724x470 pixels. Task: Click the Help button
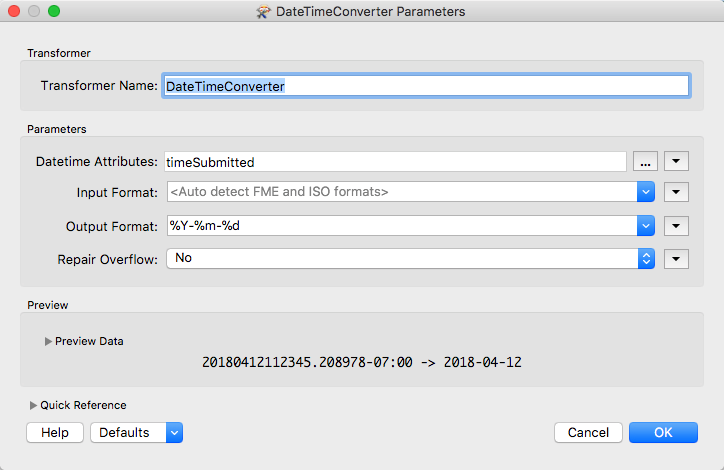coord(55,433)
